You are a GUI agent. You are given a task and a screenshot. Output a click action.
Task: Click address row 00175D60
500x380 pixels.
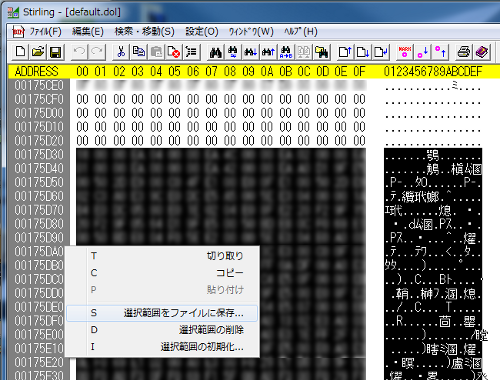coord(39,196)
